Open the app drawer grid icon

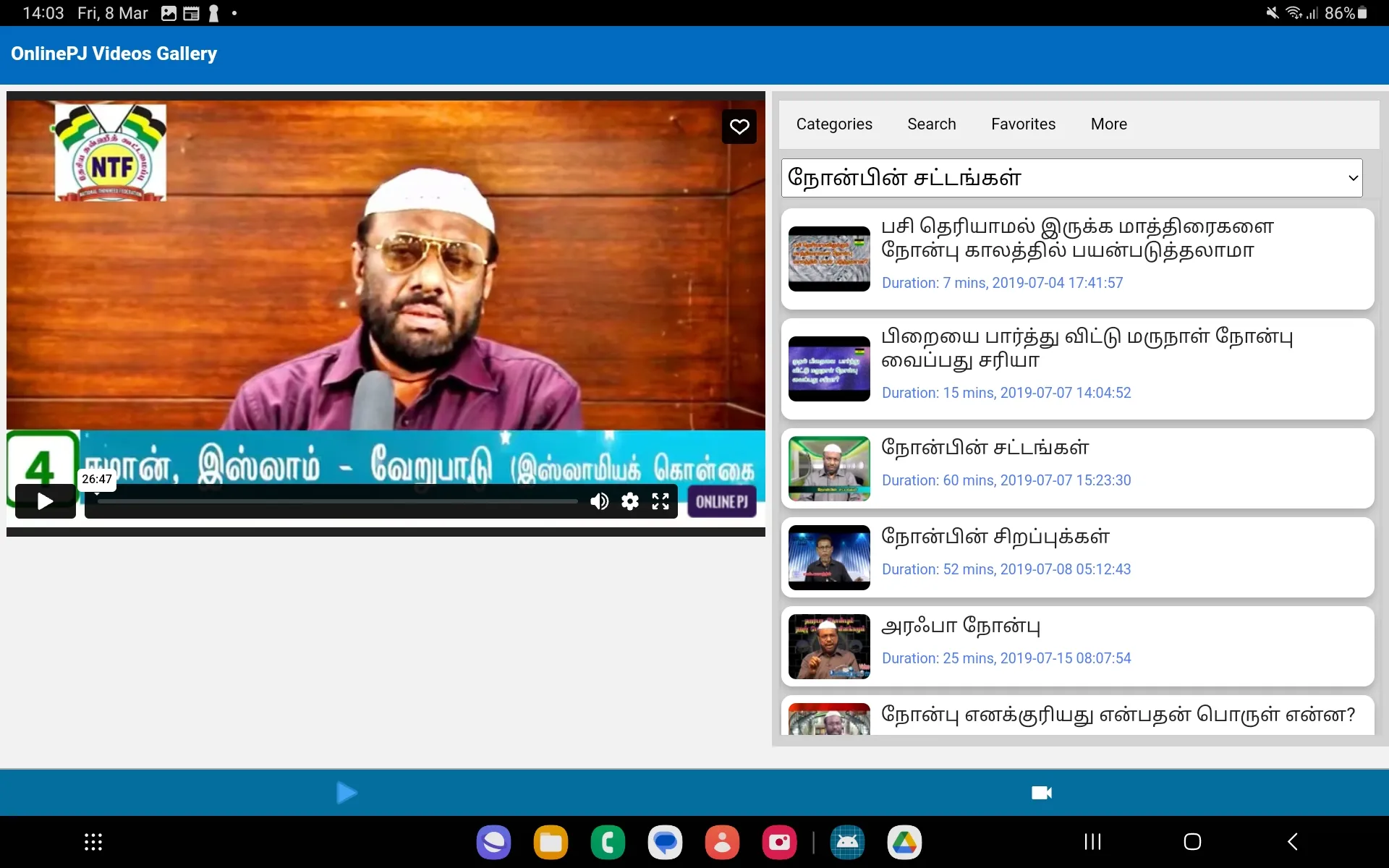tap(93, 842)
